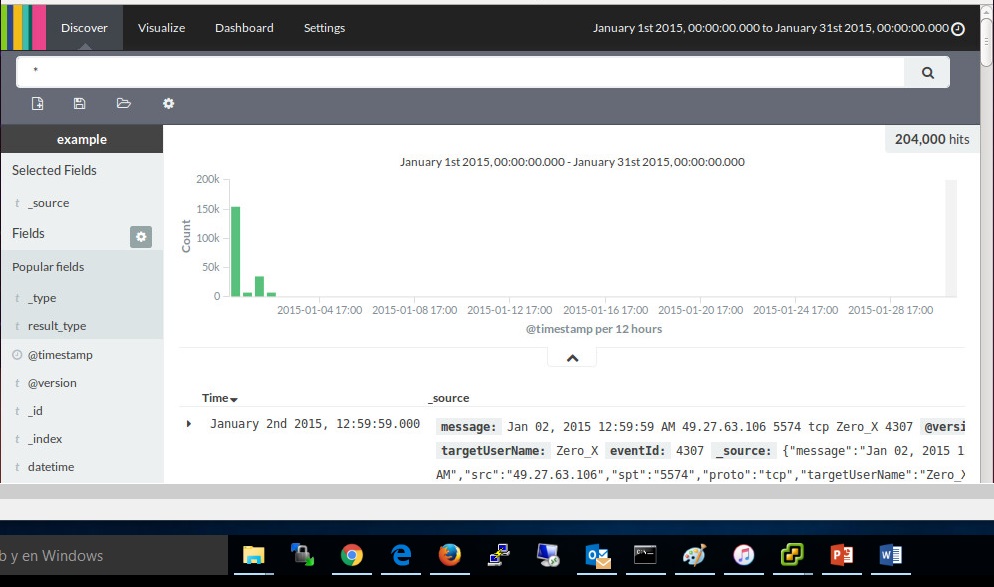
Task: Open the gear icon in the search toolbar
Action: point(168,103)
